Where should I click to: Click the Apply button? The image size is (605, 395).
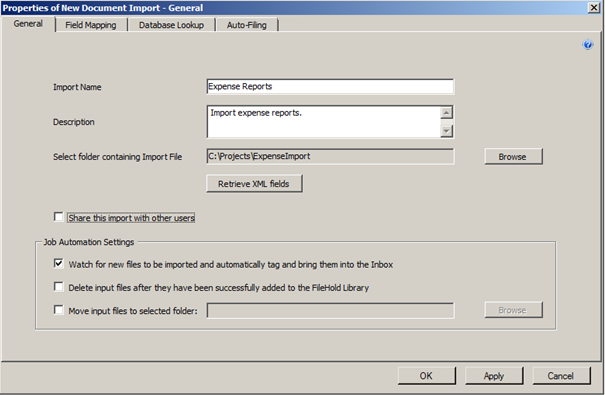coord(494,376)
